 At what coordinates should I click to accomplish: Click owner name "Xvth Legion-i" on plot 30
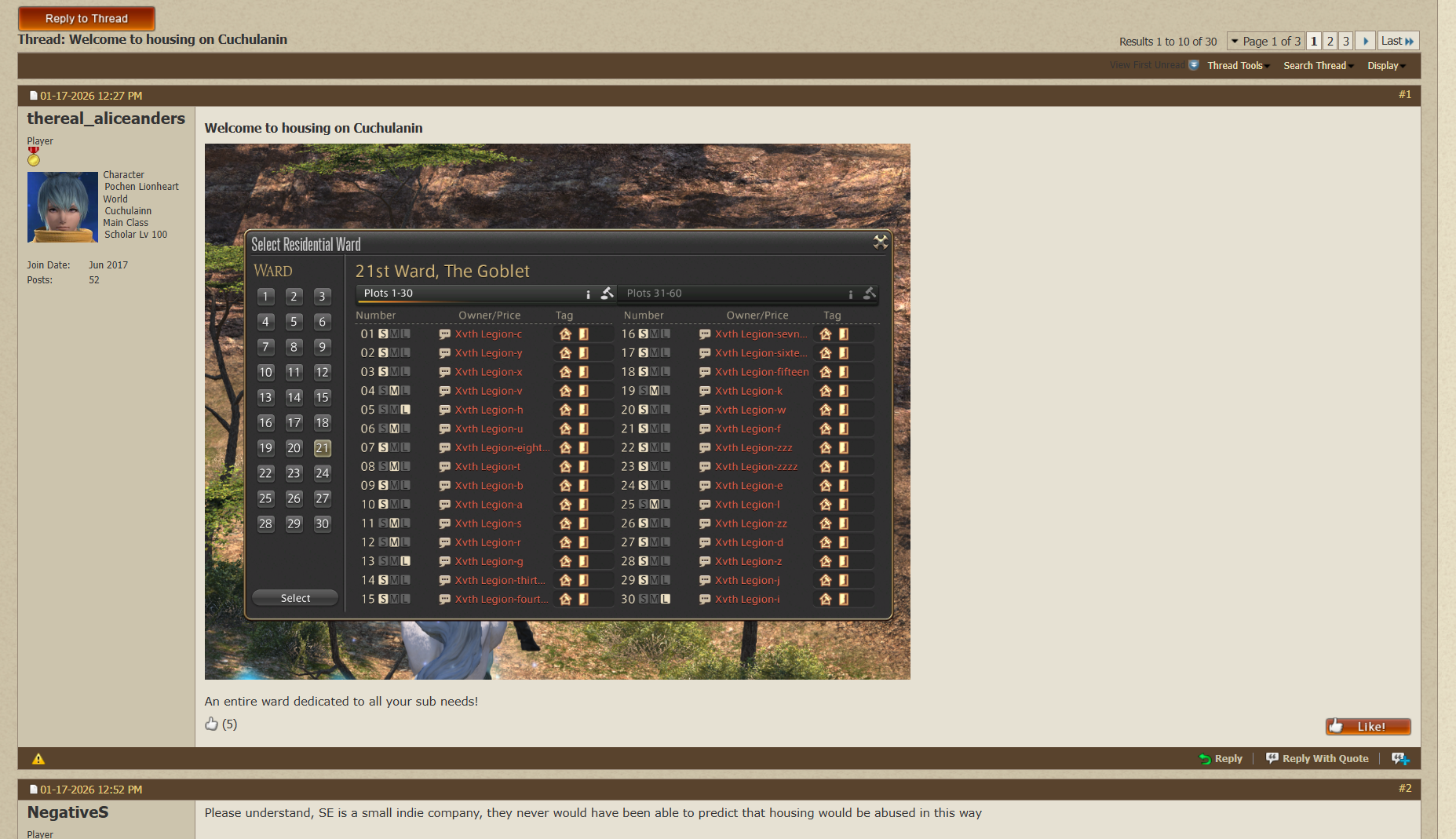click(747, 599)
